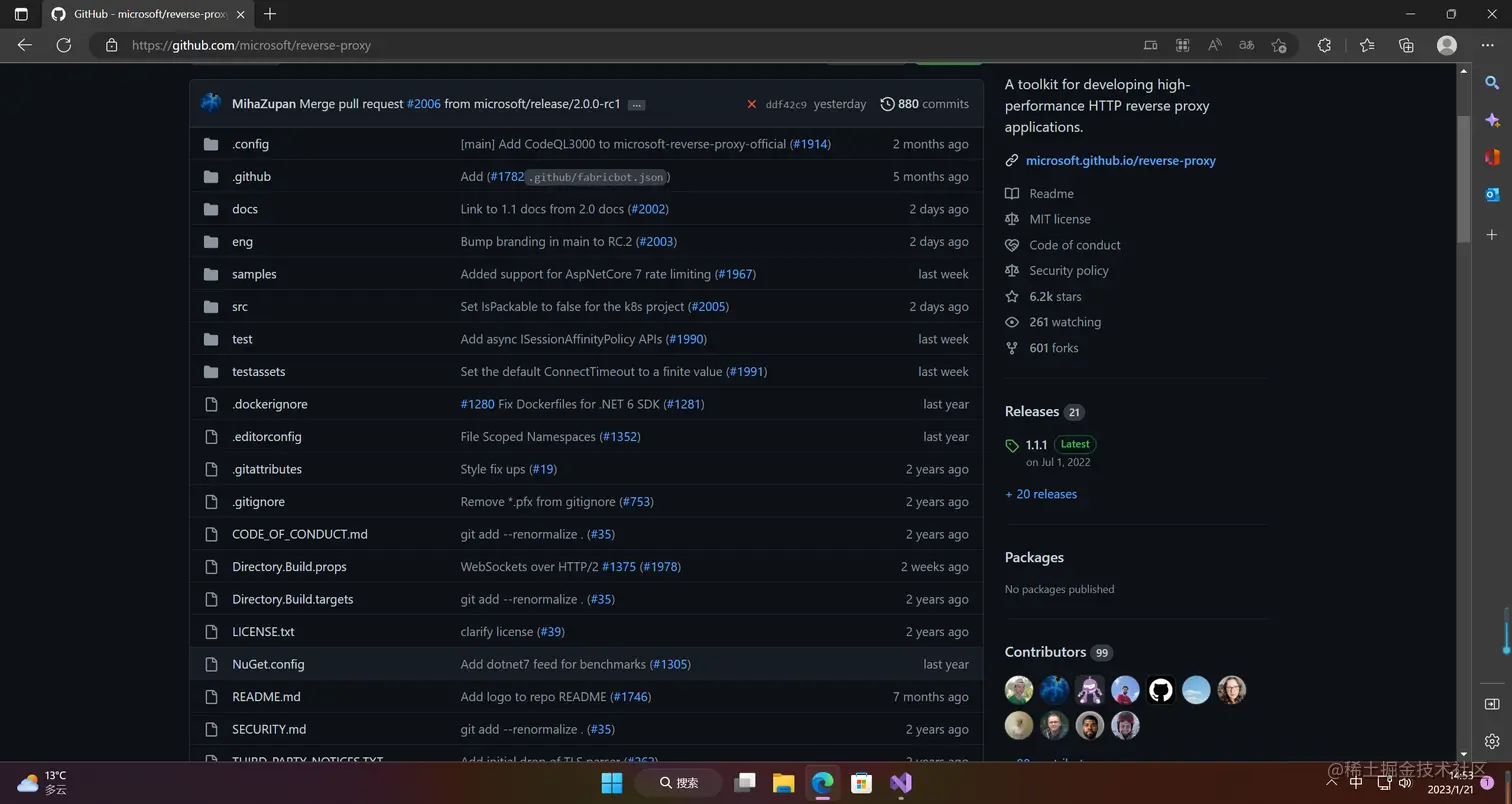The image size is (1512, 804).
Task: View the 6.2k stars list
Action: pyautogui.click(x=1055, y=297)
